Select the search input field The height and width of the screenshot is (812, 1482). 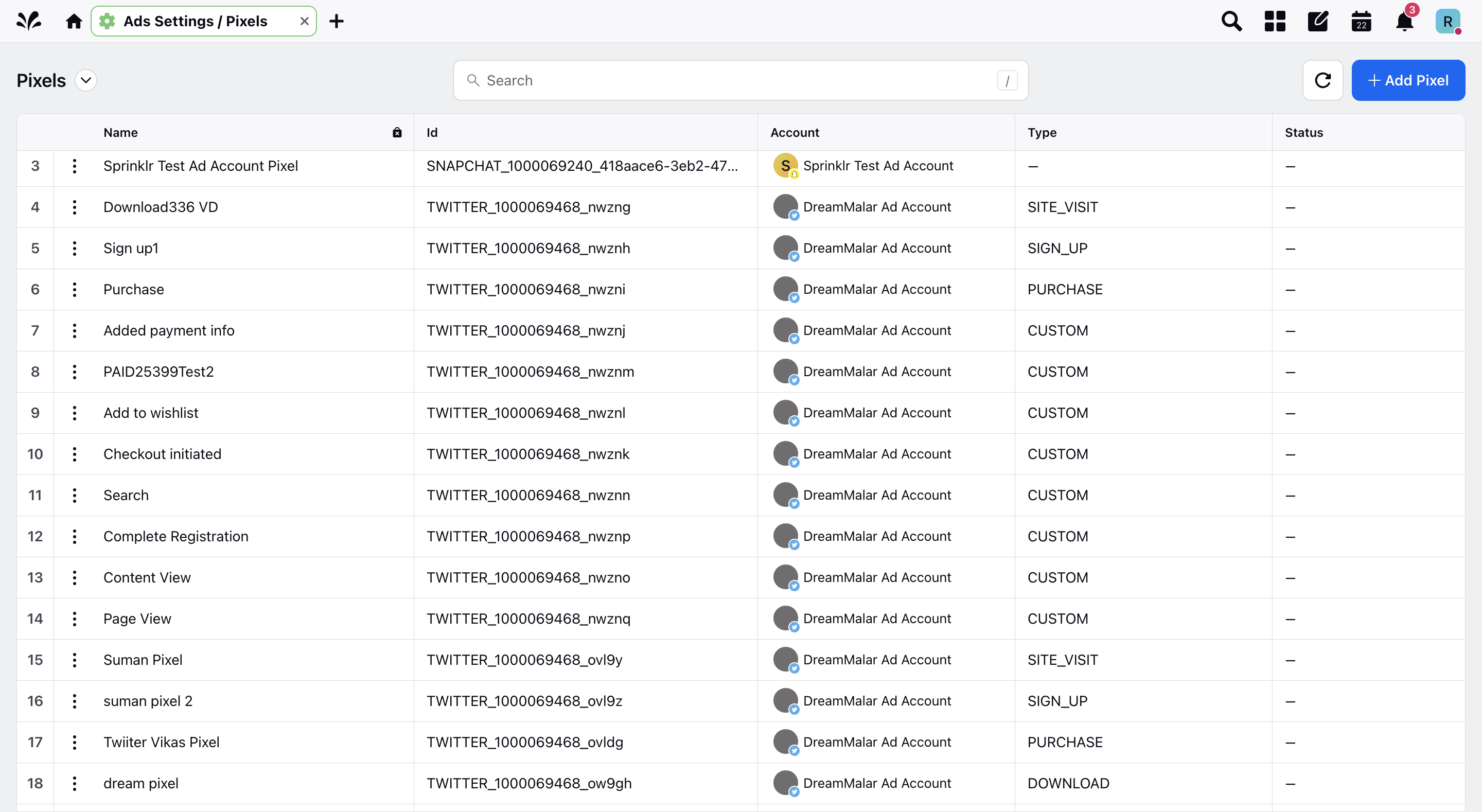741,80
